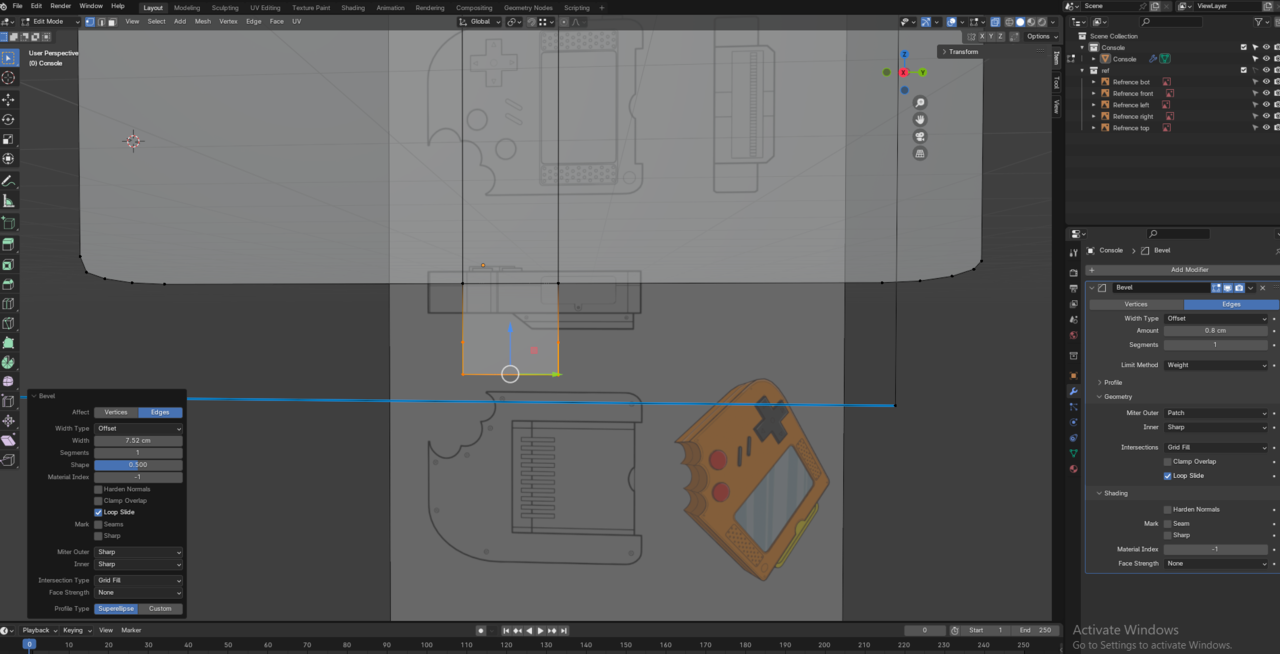Click the pan hand icon in viewport
This screenshot has width=1280, height=654.
[x=920, y=120]
